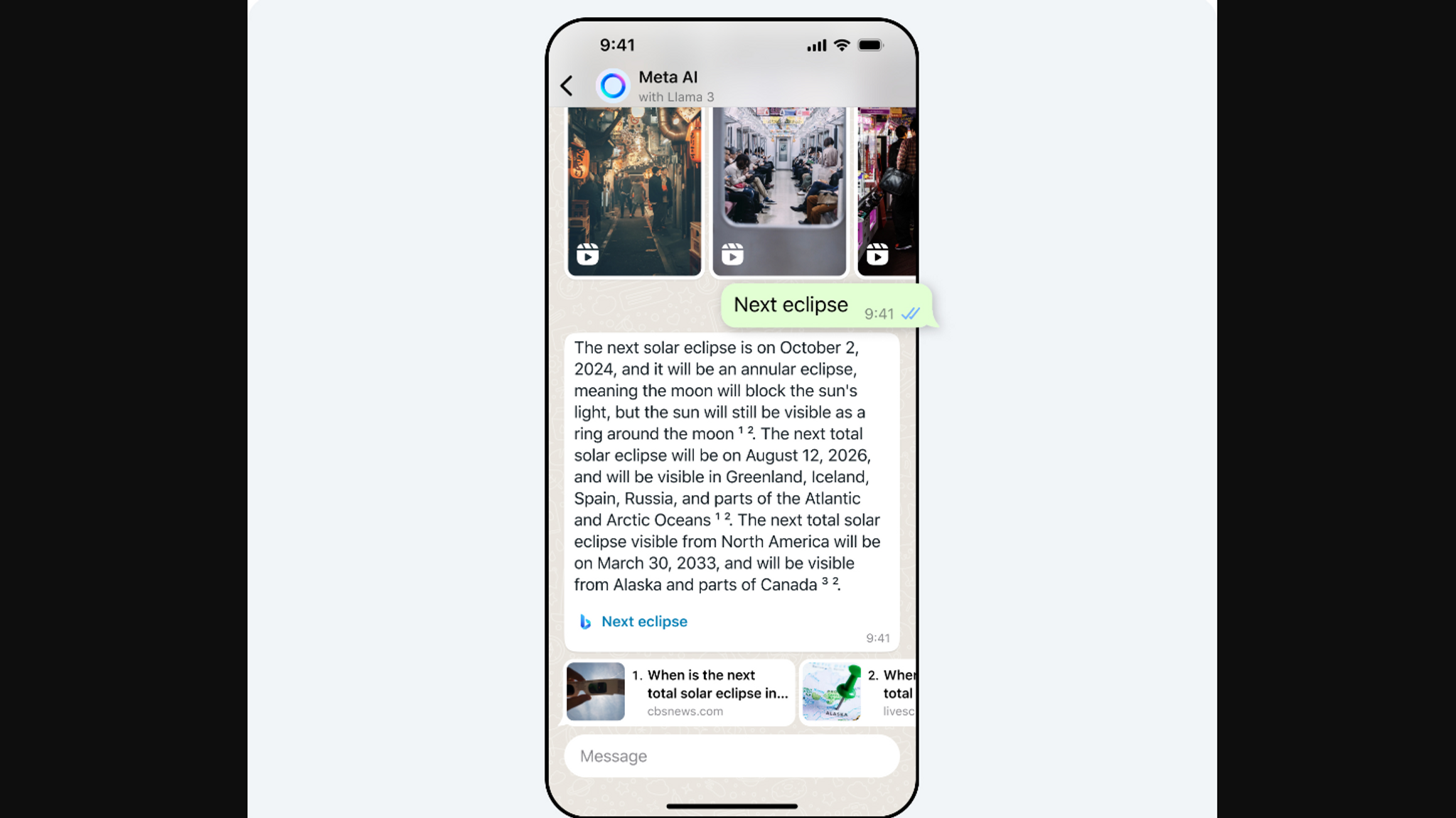Image resolution: width=1456 pixels, height=818 pixels.
Task: Tap the Meta AI profile icon
Action: (x=612, y=85)
